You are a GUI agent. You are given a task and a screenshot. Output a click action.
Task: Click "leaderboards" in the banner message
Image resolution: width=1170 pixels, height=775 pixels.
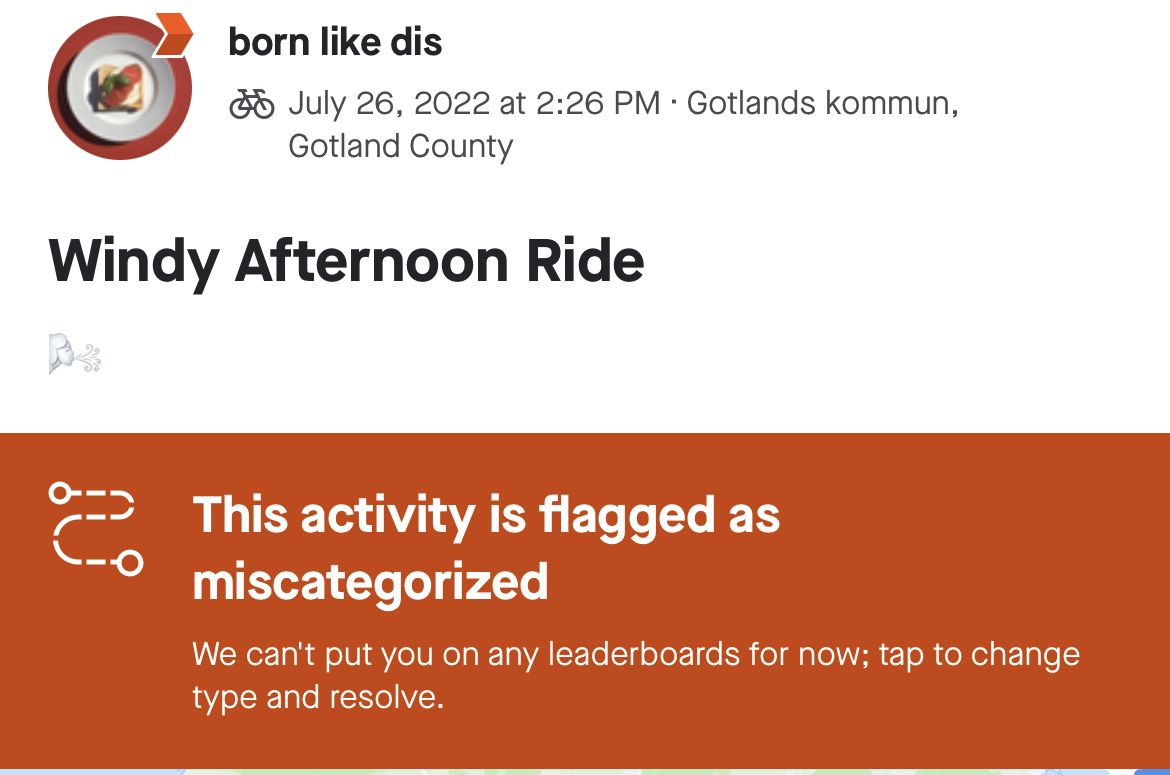coord(613,654)
